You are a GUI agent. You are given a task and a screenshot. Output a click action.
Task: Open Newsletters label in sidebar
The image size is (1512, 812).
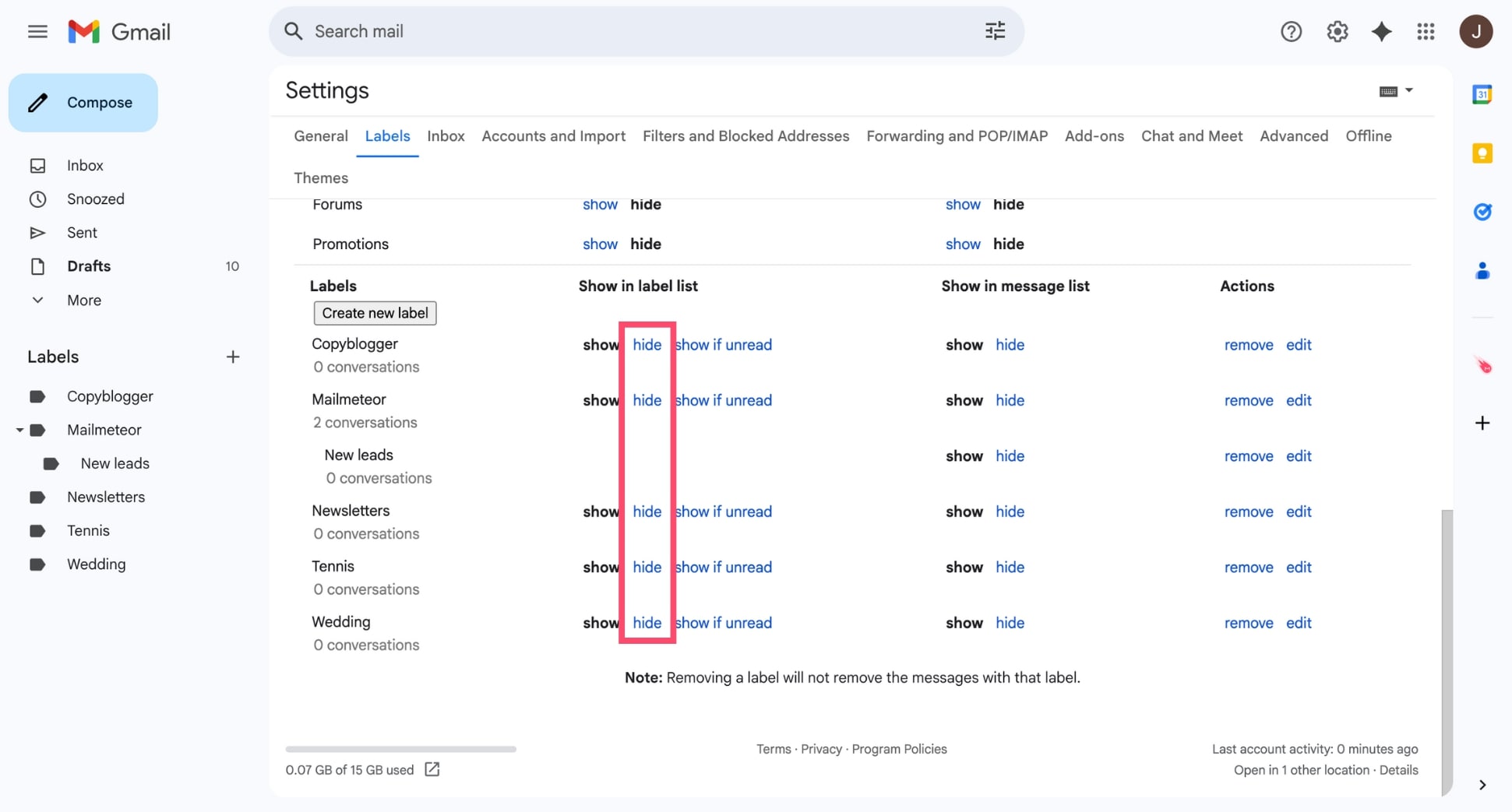coord(106,497)
